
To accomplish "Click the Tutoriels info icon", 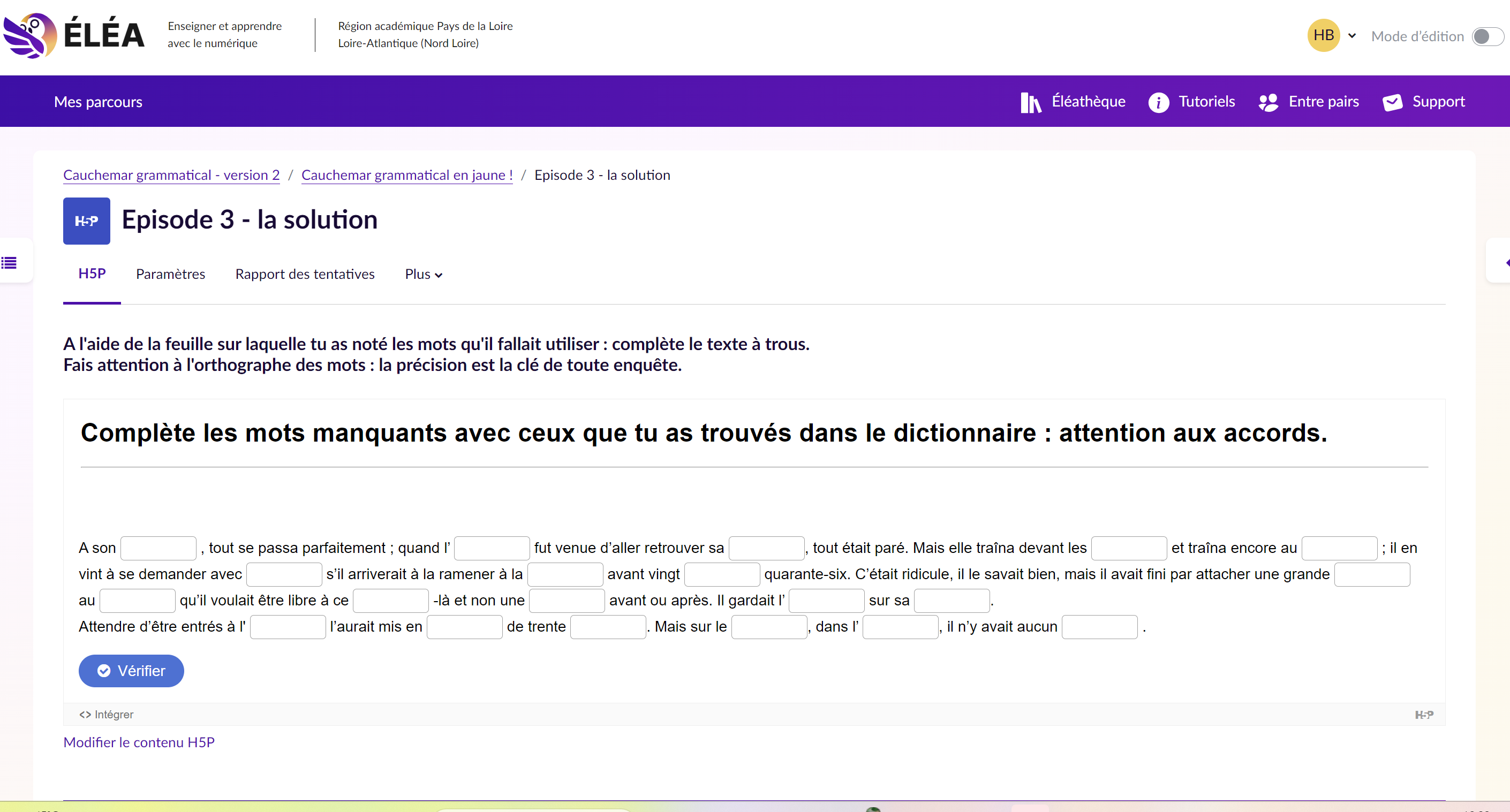I will (x=1158, y=103).
